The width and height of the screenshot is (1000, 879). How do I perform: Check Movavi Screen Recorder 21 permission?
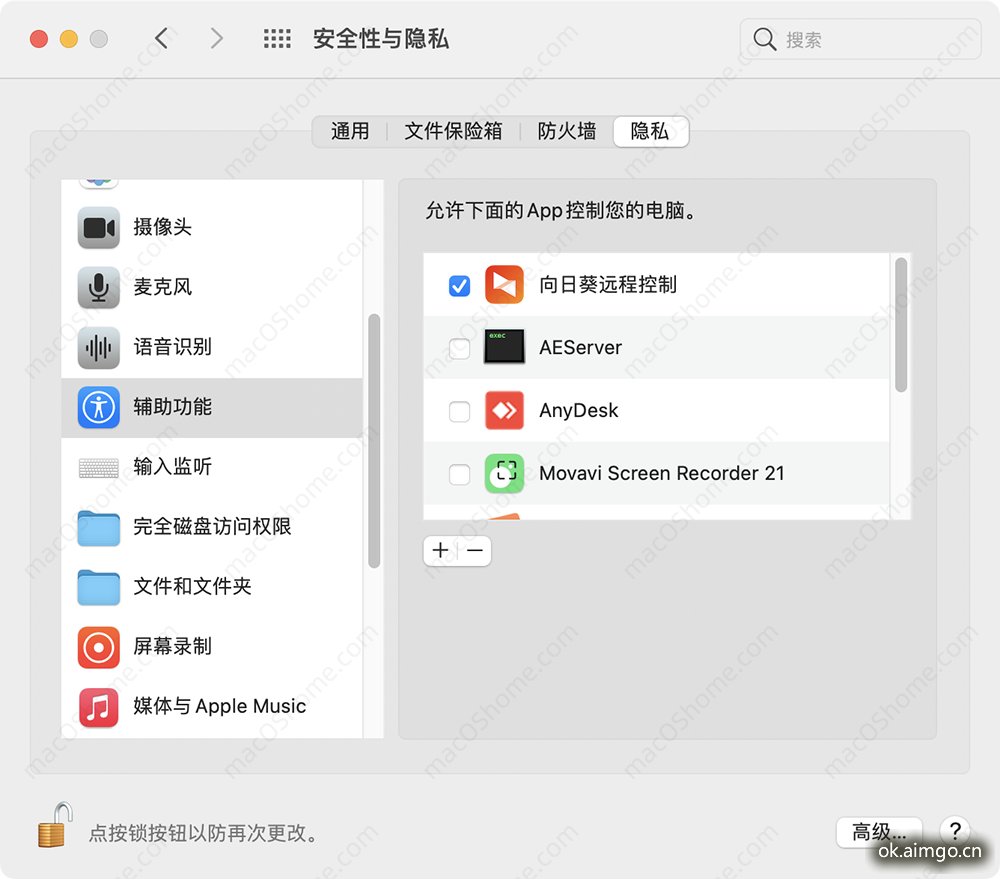(459, 474)
